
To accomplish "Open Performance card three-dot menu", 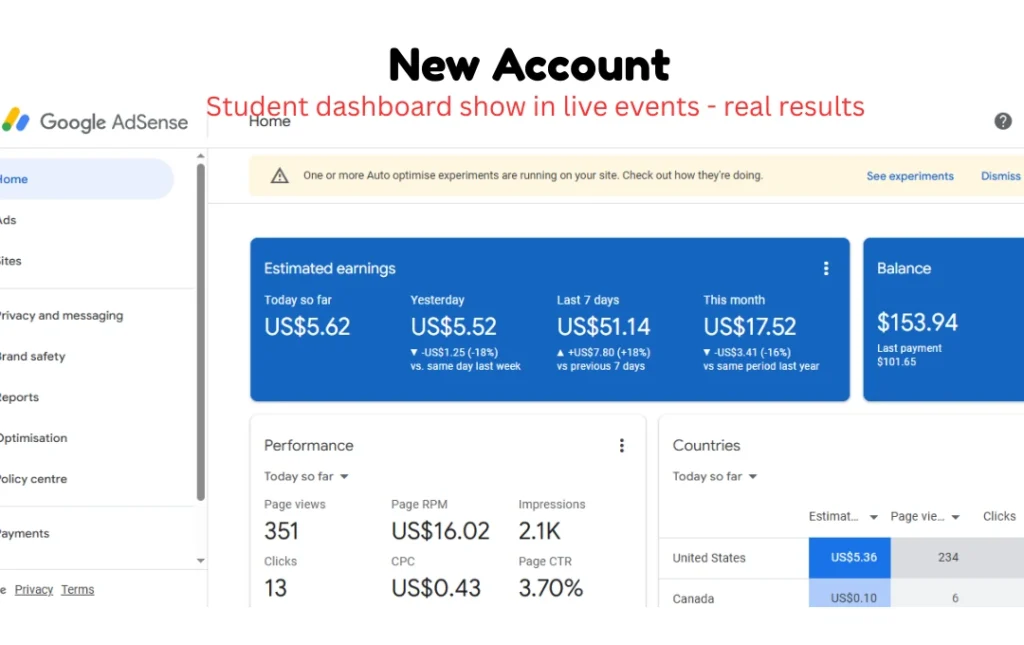I will (x=621, y=445).
